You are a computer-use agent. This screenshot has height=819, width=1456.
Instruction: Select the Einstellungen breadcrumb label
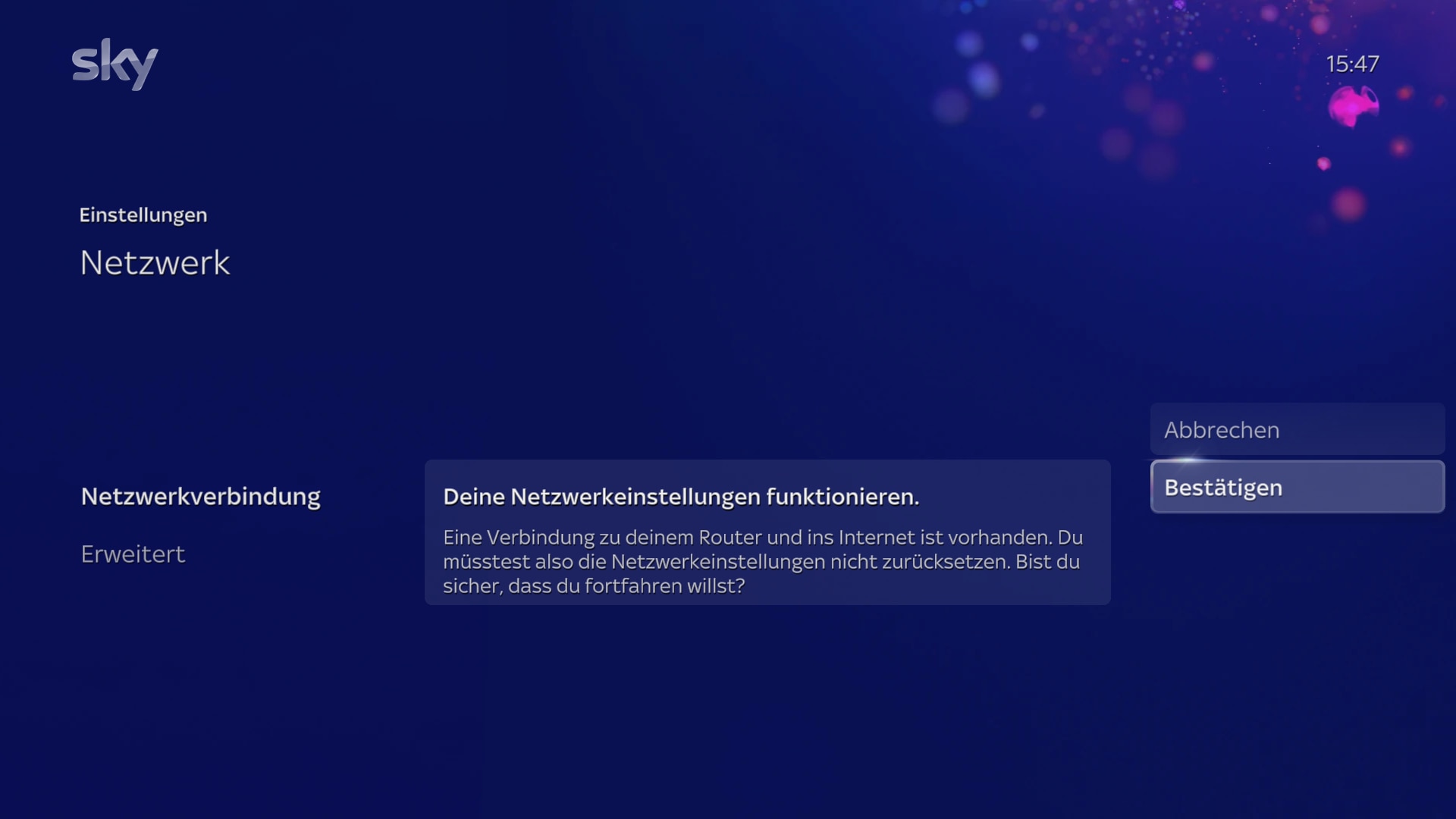[x=143, y=215]
